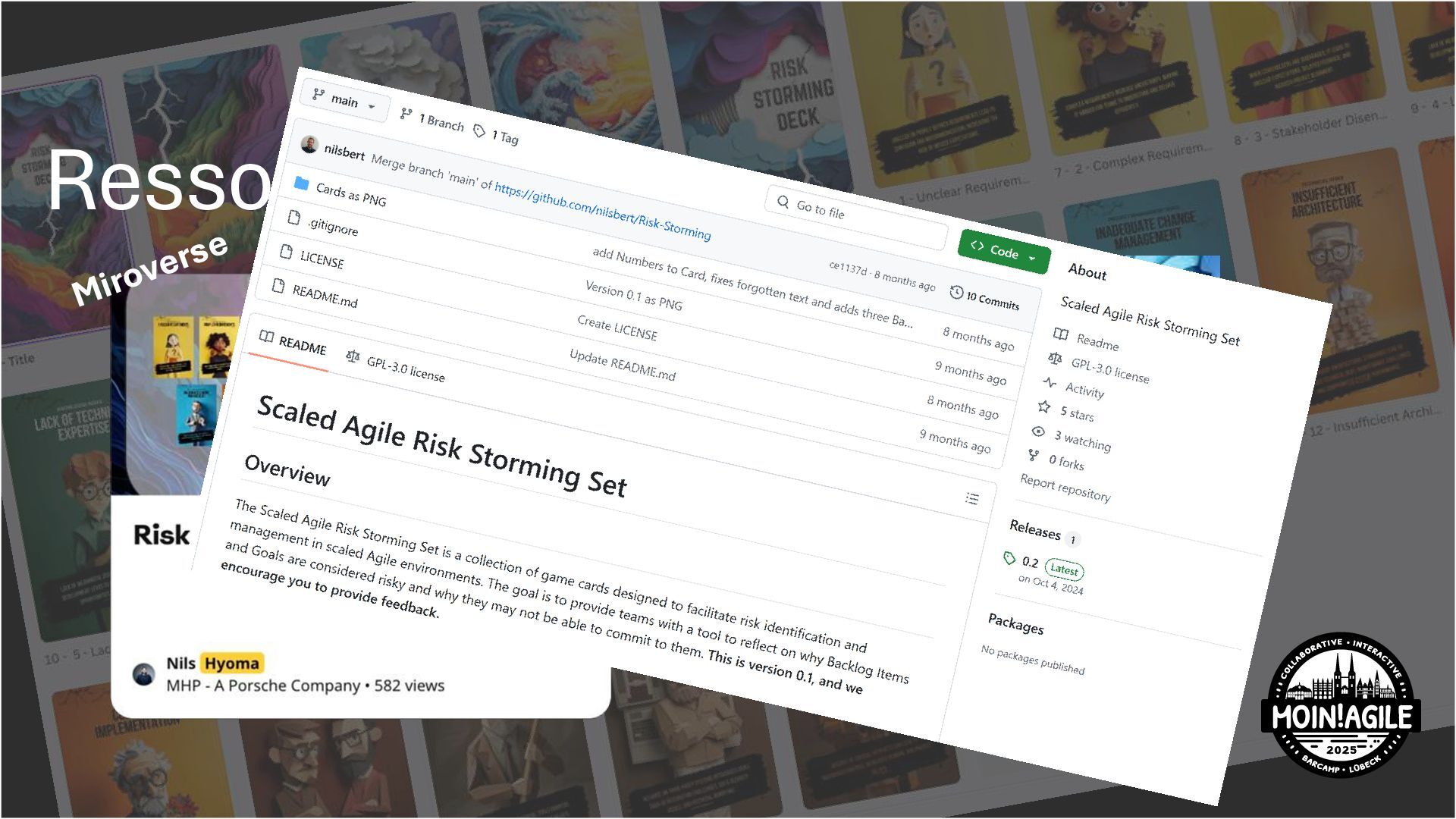
Task: Open the 3 watching link
Action: [1082, 440]
